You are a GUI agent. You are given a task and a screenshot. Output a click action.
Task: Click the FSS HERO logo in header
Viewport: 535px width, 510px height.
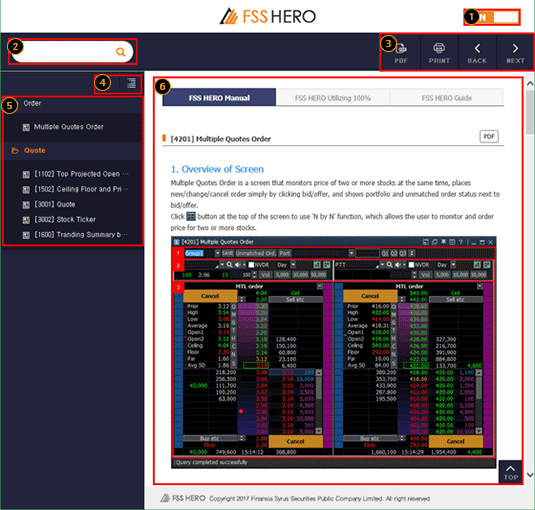click(x=268, y=16)
